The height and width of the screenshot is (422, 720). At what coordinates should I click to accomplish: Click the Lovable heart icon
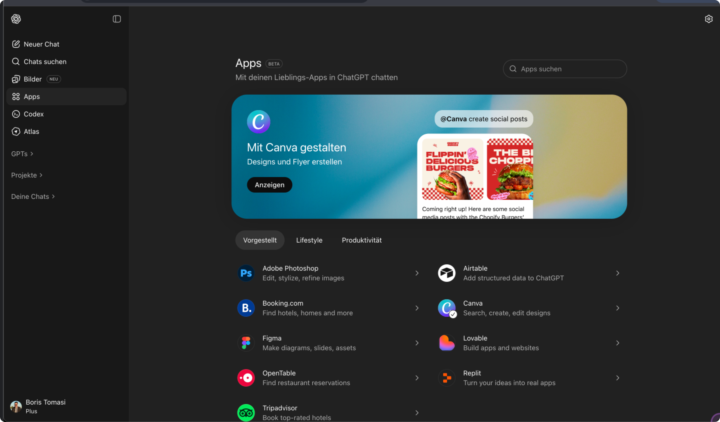click(x=446, y=343)
